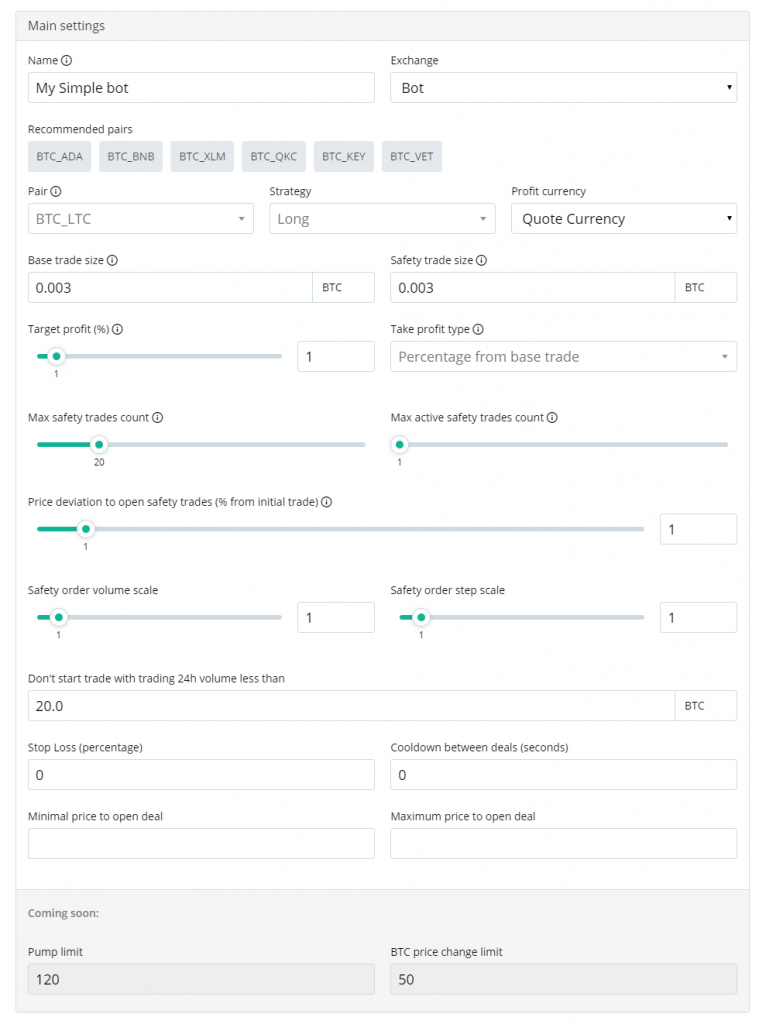Pick the BTC_VET recommended pair
The image size is (759, 1024).
[x=411, y=156]
